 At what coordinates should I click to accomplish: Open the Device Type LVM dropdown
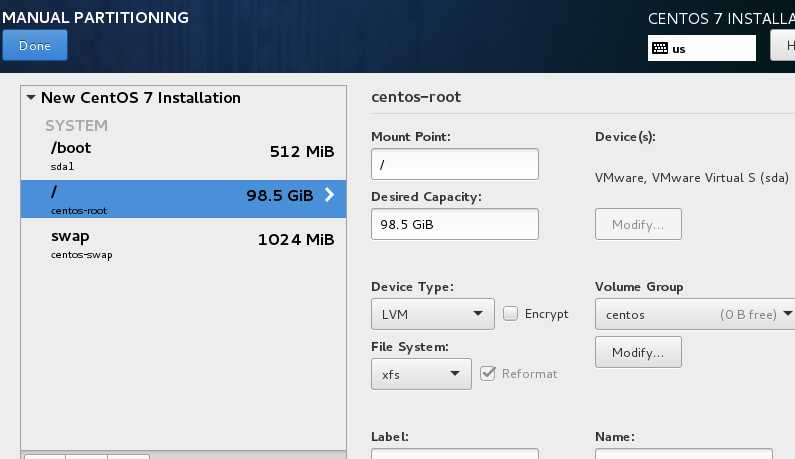point(432,314)
